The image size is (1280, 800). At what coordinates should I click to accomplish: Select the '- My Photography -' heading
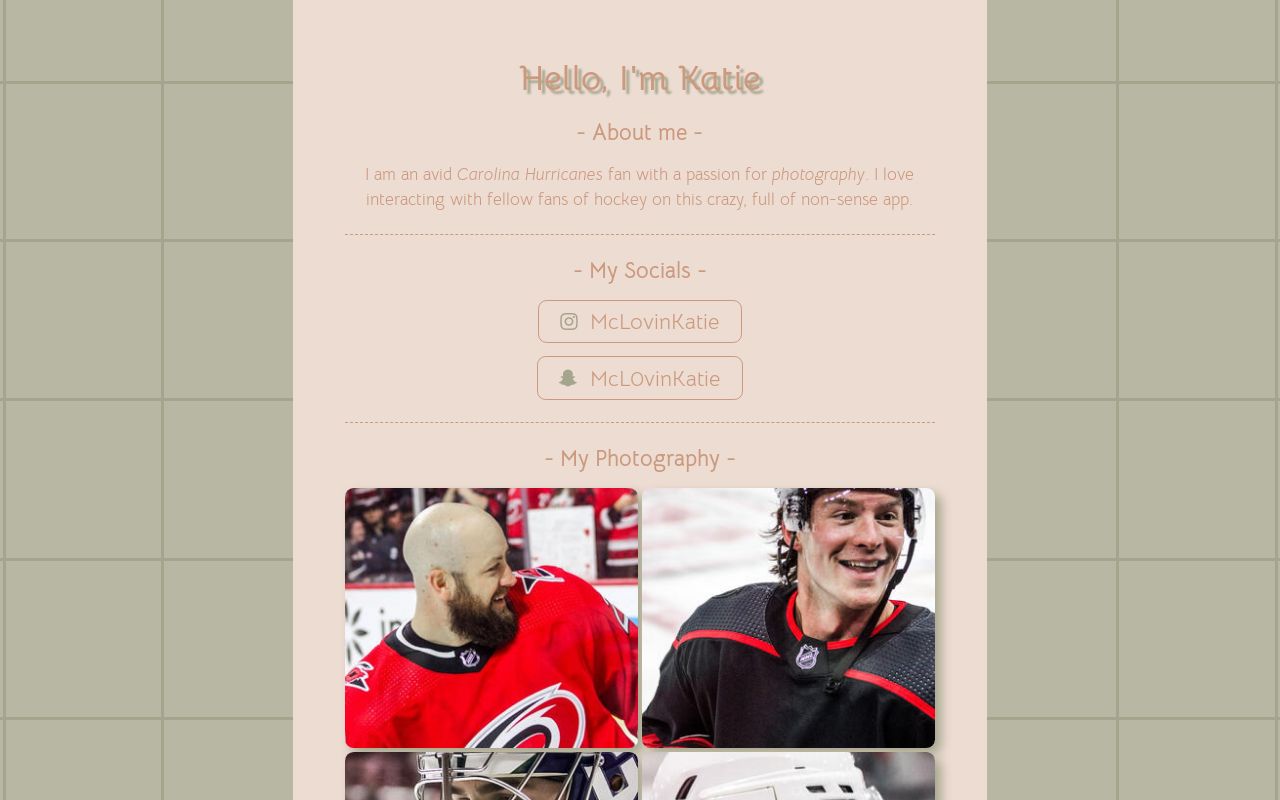(x=640, y=458)
